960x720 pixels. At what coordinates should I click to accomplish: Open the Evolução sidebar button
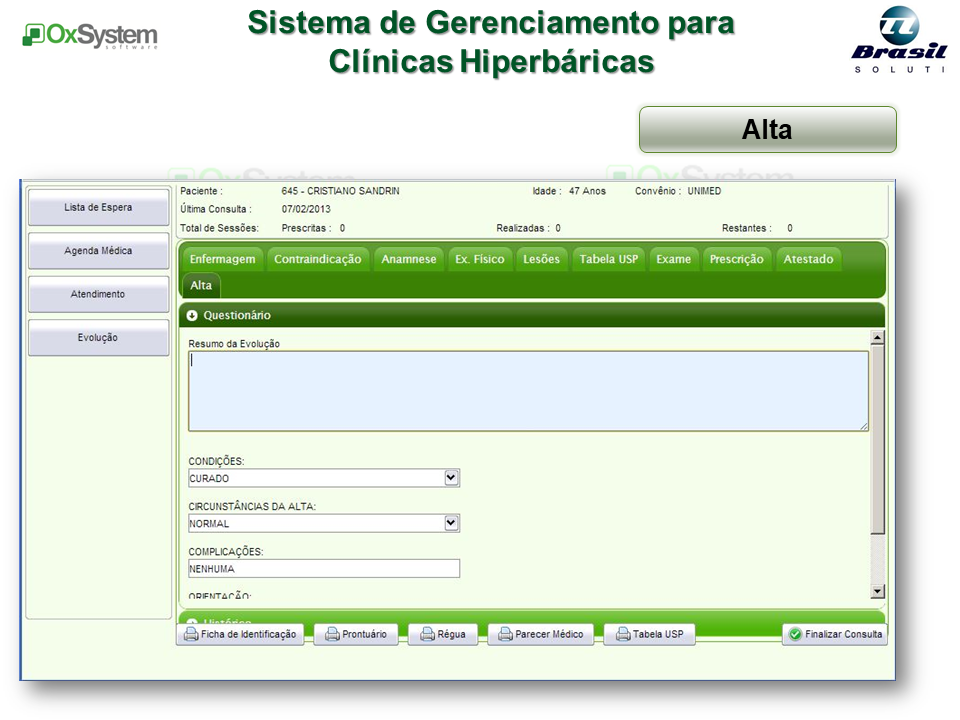pyautogui.click(x=98, y=338)
